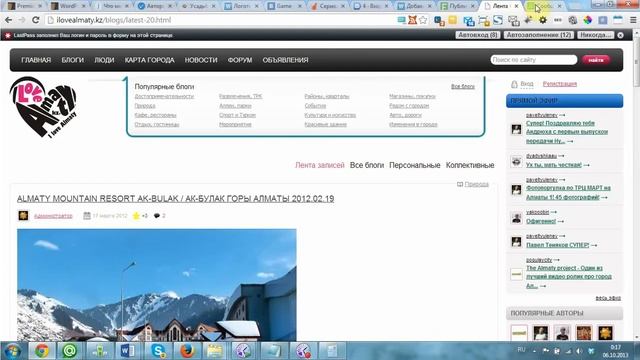The height and width of the screenshot is (360, 640).
Task: Click the Вход login link
Action: coord(527,84)
